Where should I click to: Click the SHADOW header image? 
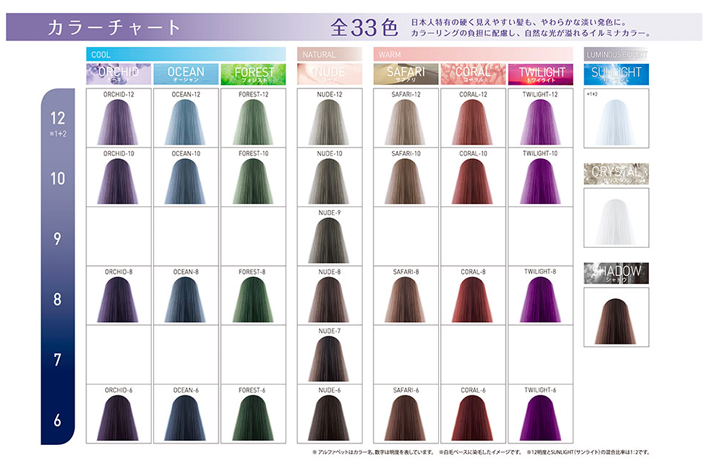[x=616, y=273]
